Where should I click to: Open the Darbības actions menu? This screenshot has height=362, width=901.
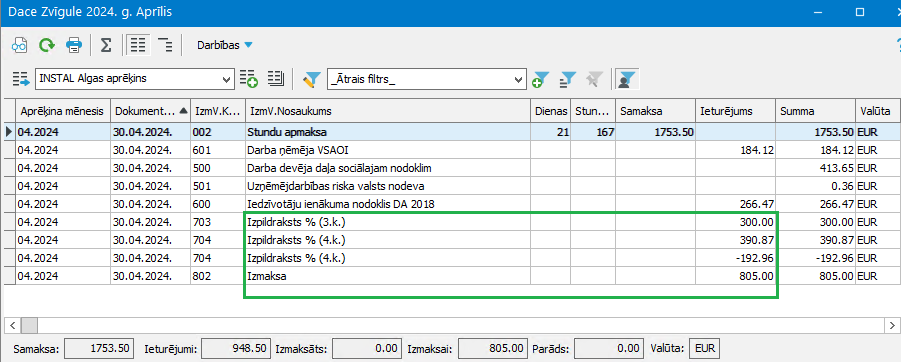(224, 45)
